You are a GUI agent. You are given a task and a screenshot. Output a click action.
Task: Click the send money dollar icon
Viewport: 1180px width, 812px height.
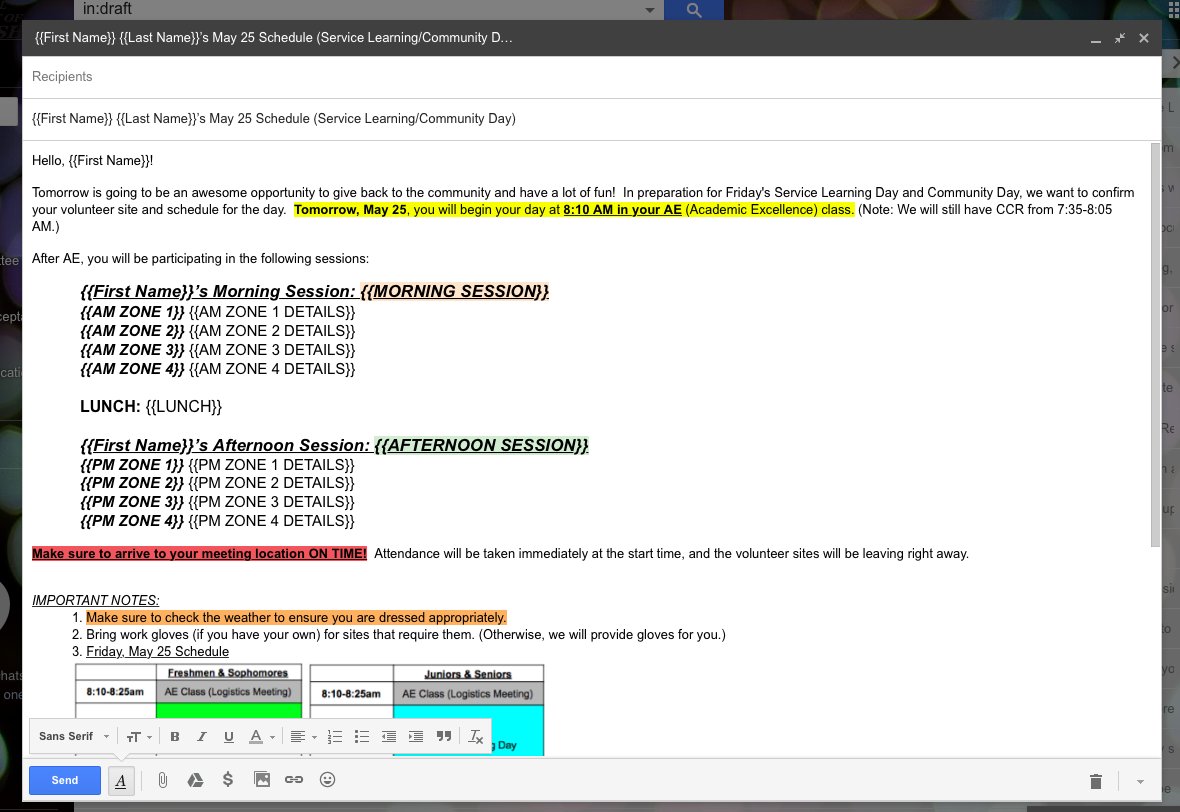[x=228, y=780]
